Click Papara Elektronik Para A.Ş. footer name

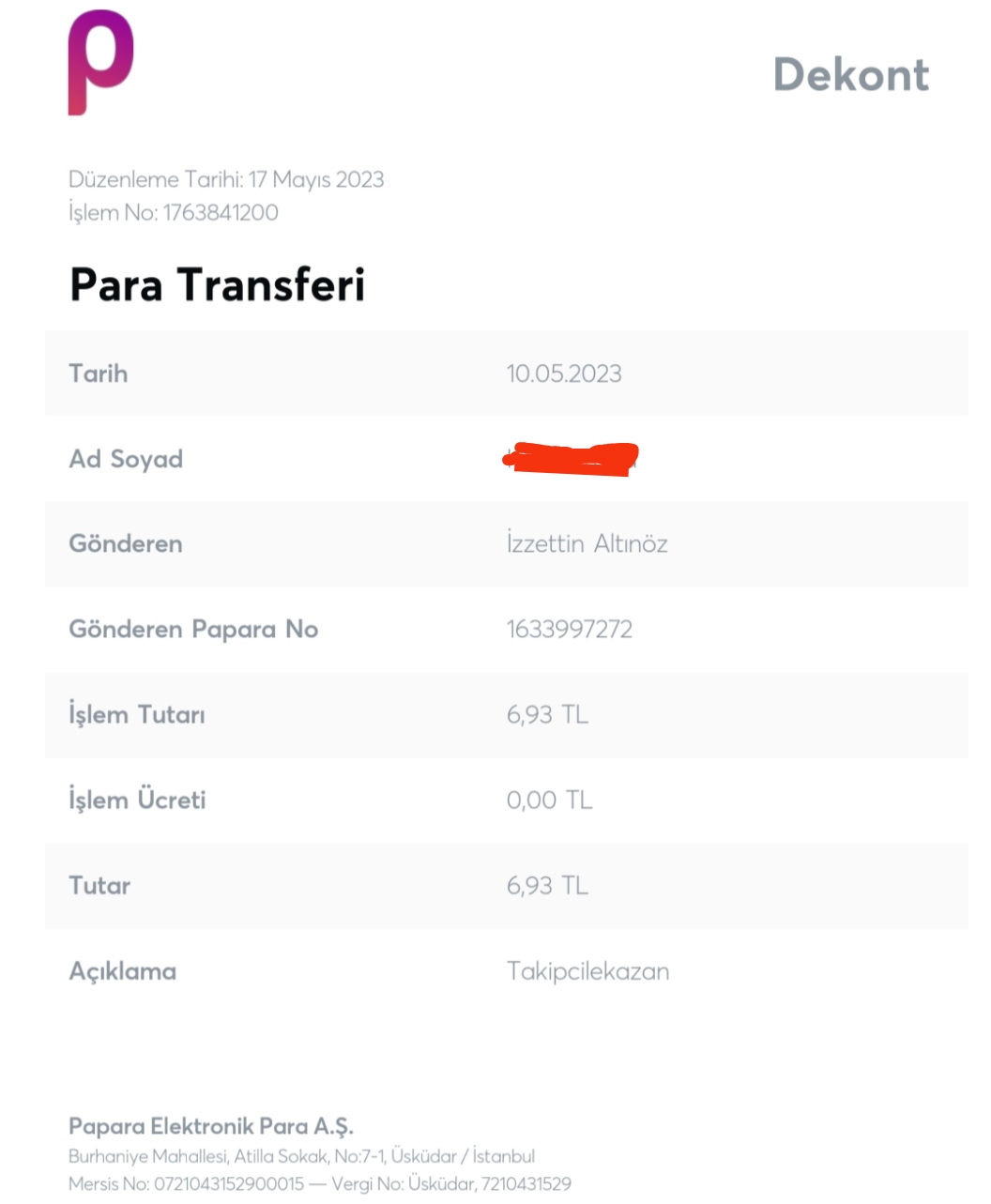pyautogui.click(x=211, y=1126)
